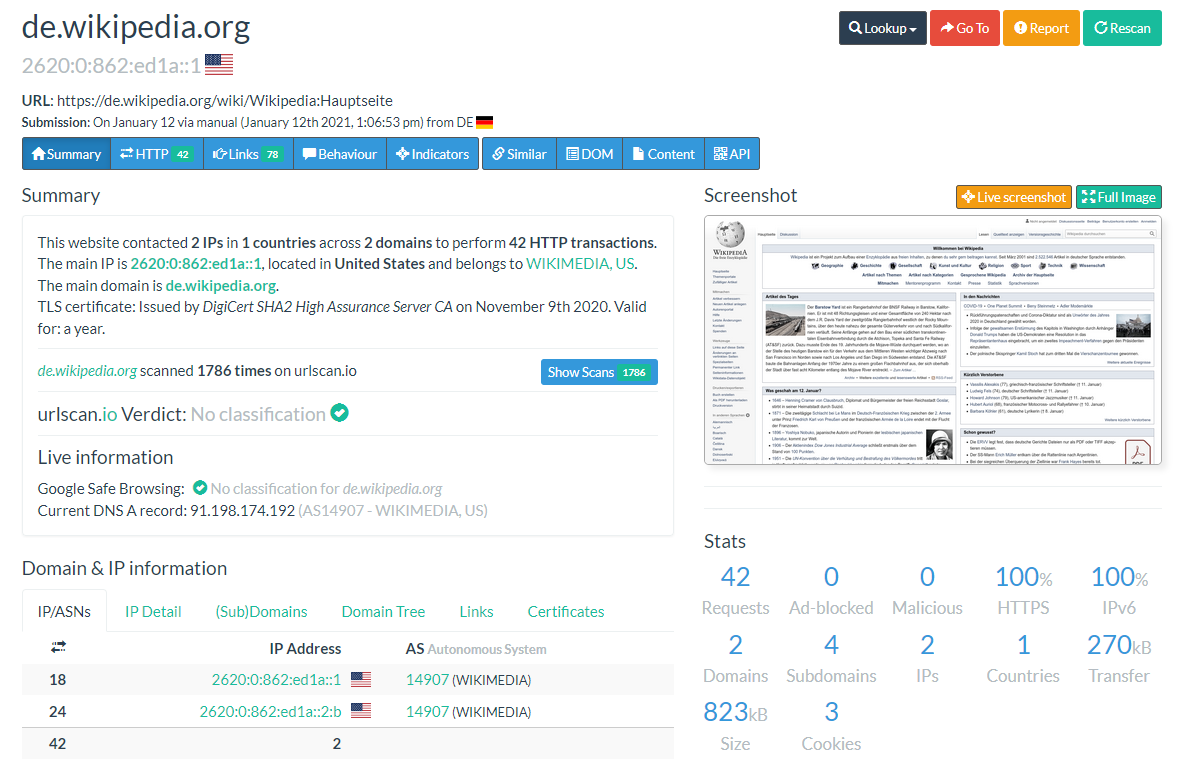Click the red Go To button
Screen dimensions: 1180x782
pyautogui.click(x=964, y=28)
